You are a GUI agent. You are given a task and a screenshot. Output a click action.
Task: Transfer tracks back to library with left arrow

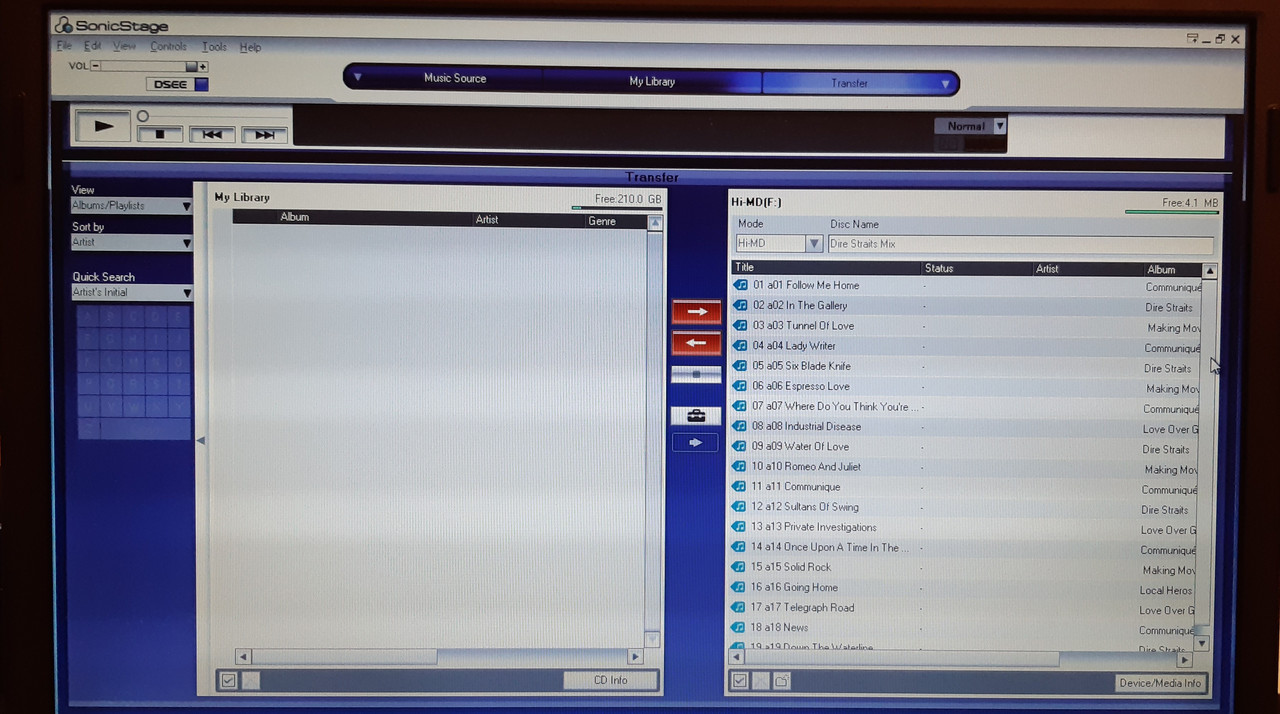tap(696, 343)
